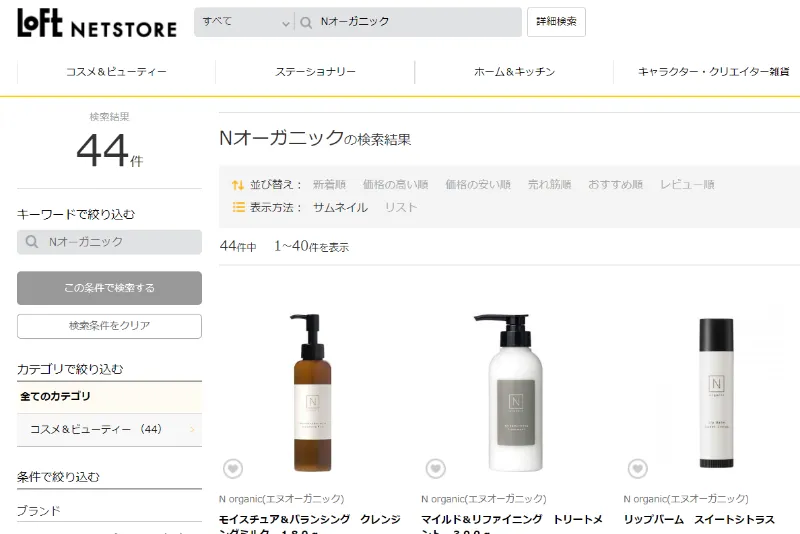The width and height of the screenshot is (800, 534).
Task: Click the Nオーガニックの検索結果 heading
Action: (x=315, y=138)
